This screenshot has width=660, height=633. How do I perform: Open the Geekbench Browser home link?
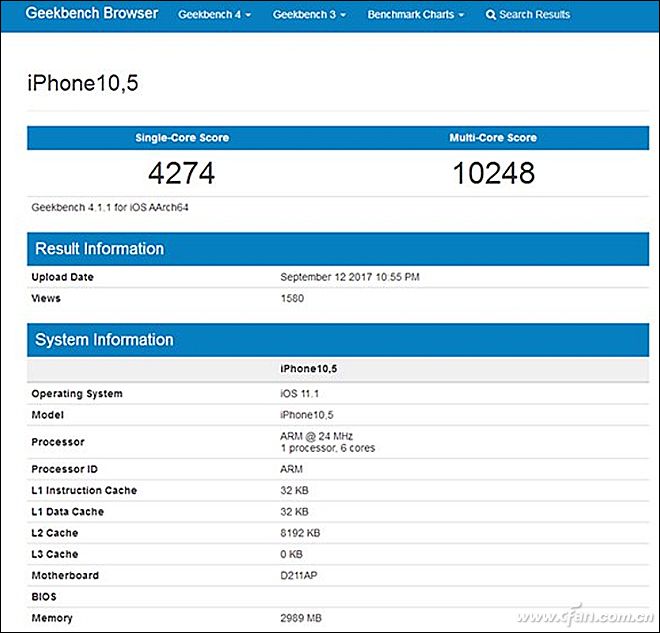point(92,13)
